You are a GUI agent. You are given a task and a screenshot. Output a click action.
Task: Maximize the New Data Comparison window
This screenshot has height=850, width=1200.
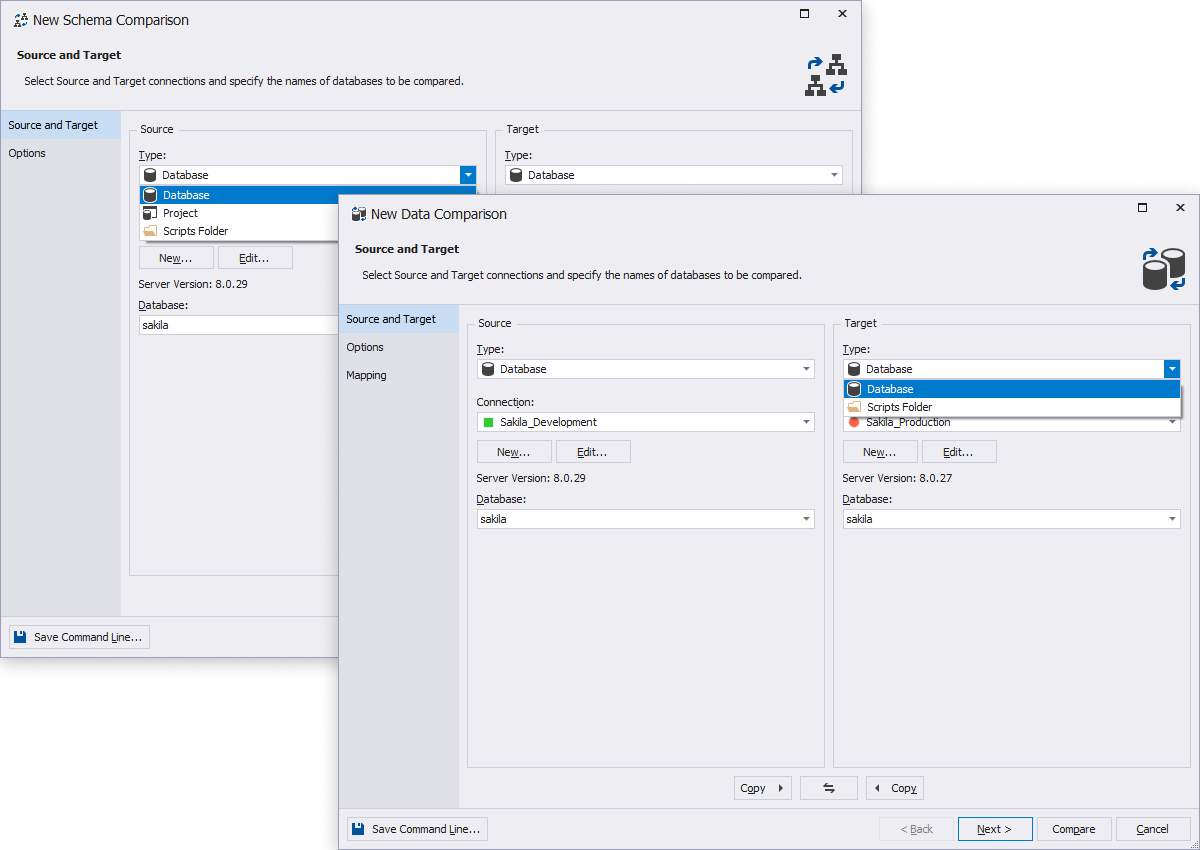click(1143, 208)
